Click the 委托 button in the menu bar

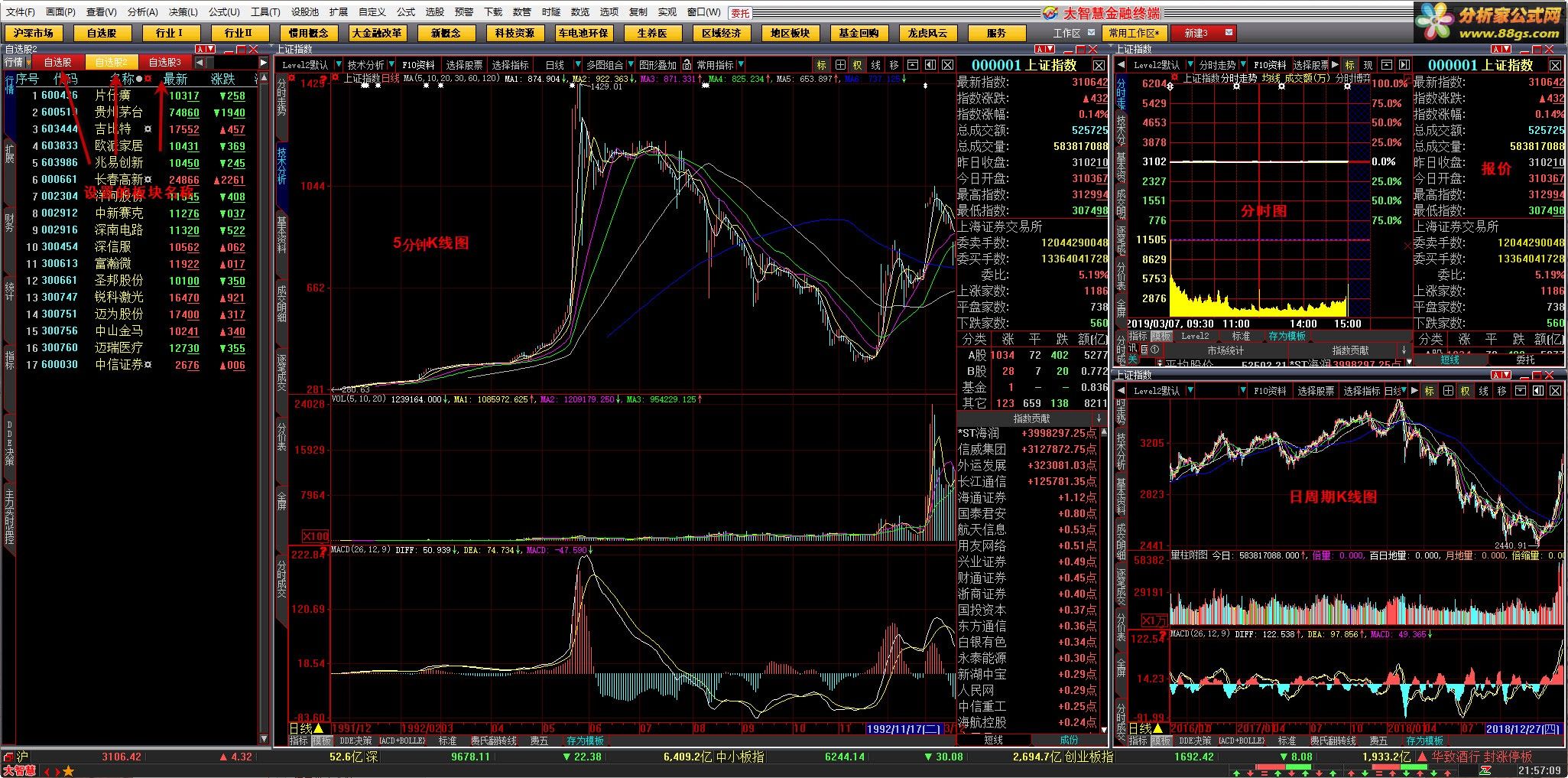click(x=740, y=12)
